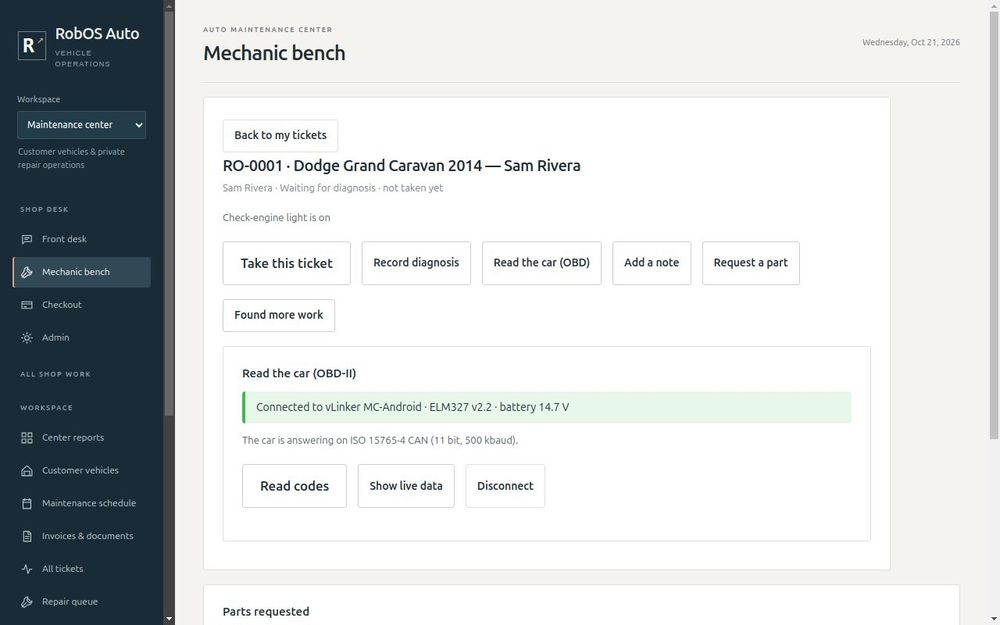Image resolution: width=1000 pixels, height=625 pixels.
Task: Click the Record diagnosis button
Action: click(416, 263)
